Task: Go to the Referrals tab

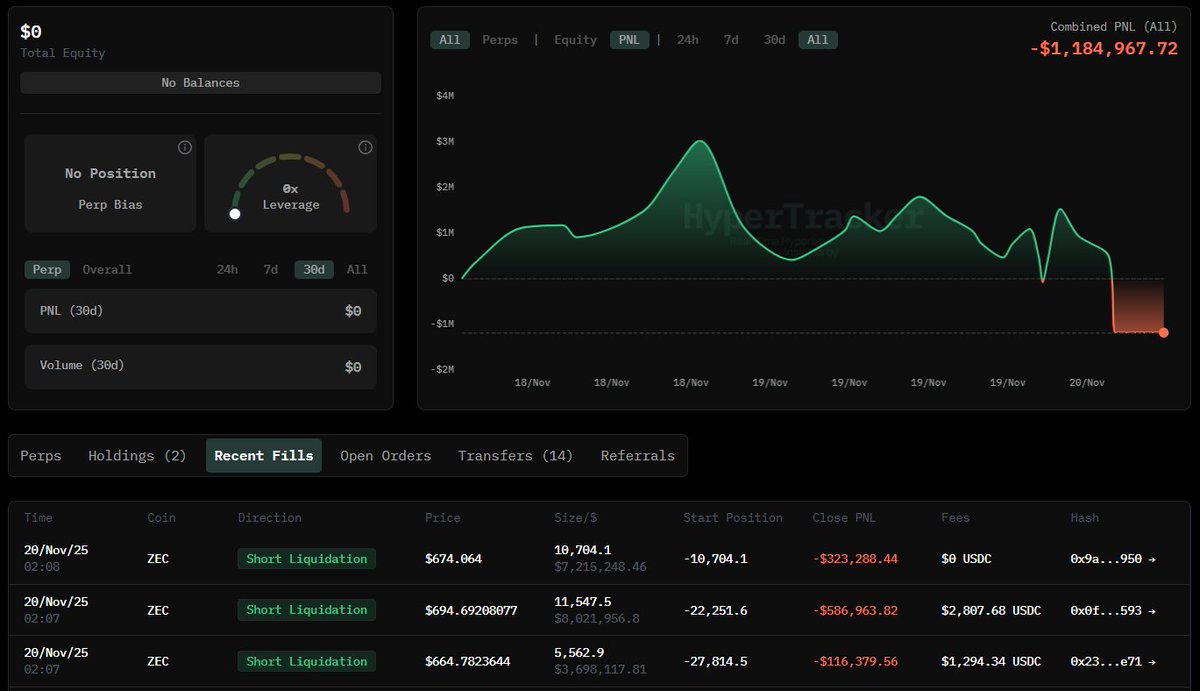Action: pyautogui.click(x=637, y=456)
